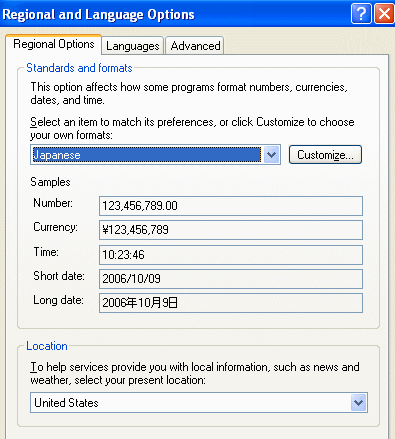Click the Help question mark icon
This screenshot has height=439, width=395.
361,14
